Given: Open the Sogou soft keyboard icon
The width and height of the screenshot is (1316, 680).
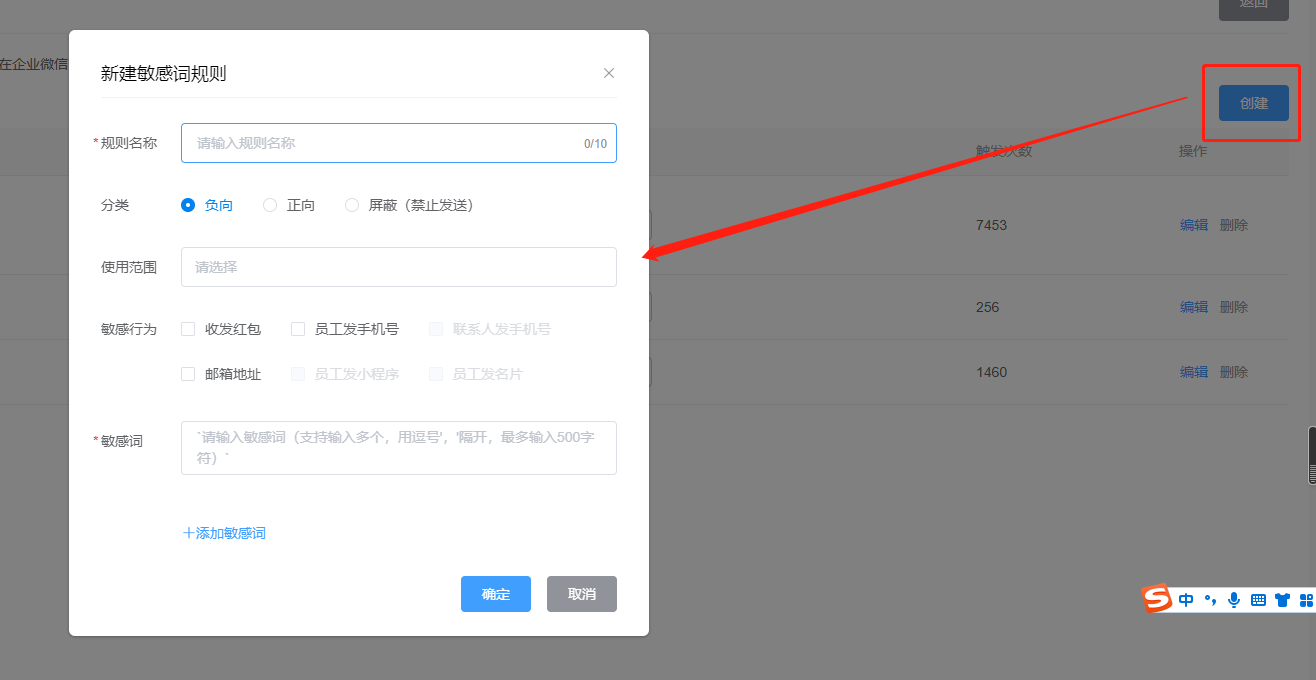Looking at the screenshot, I should pos(1258,600).
